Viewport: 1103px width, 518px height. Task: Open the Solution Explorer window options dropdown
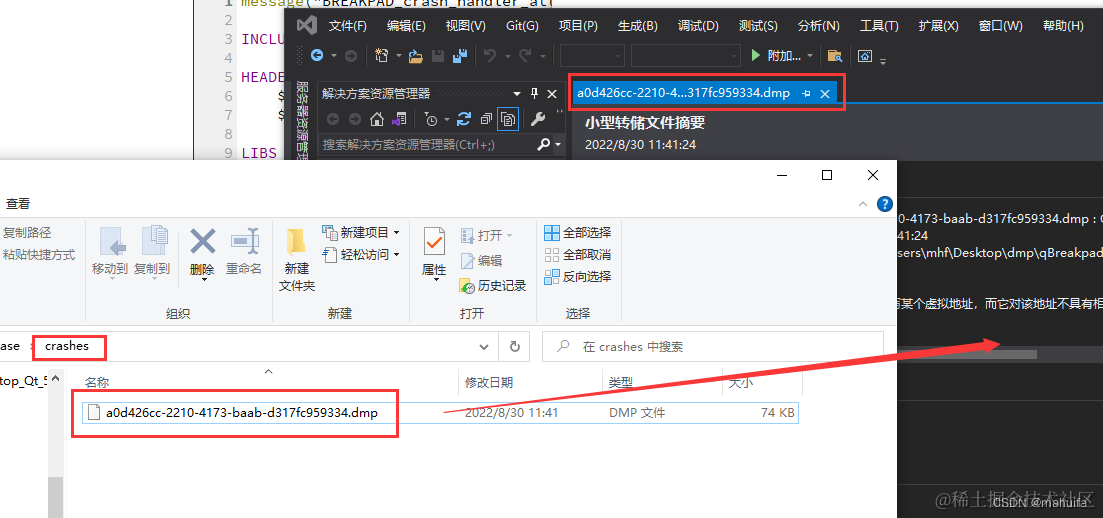517,94
